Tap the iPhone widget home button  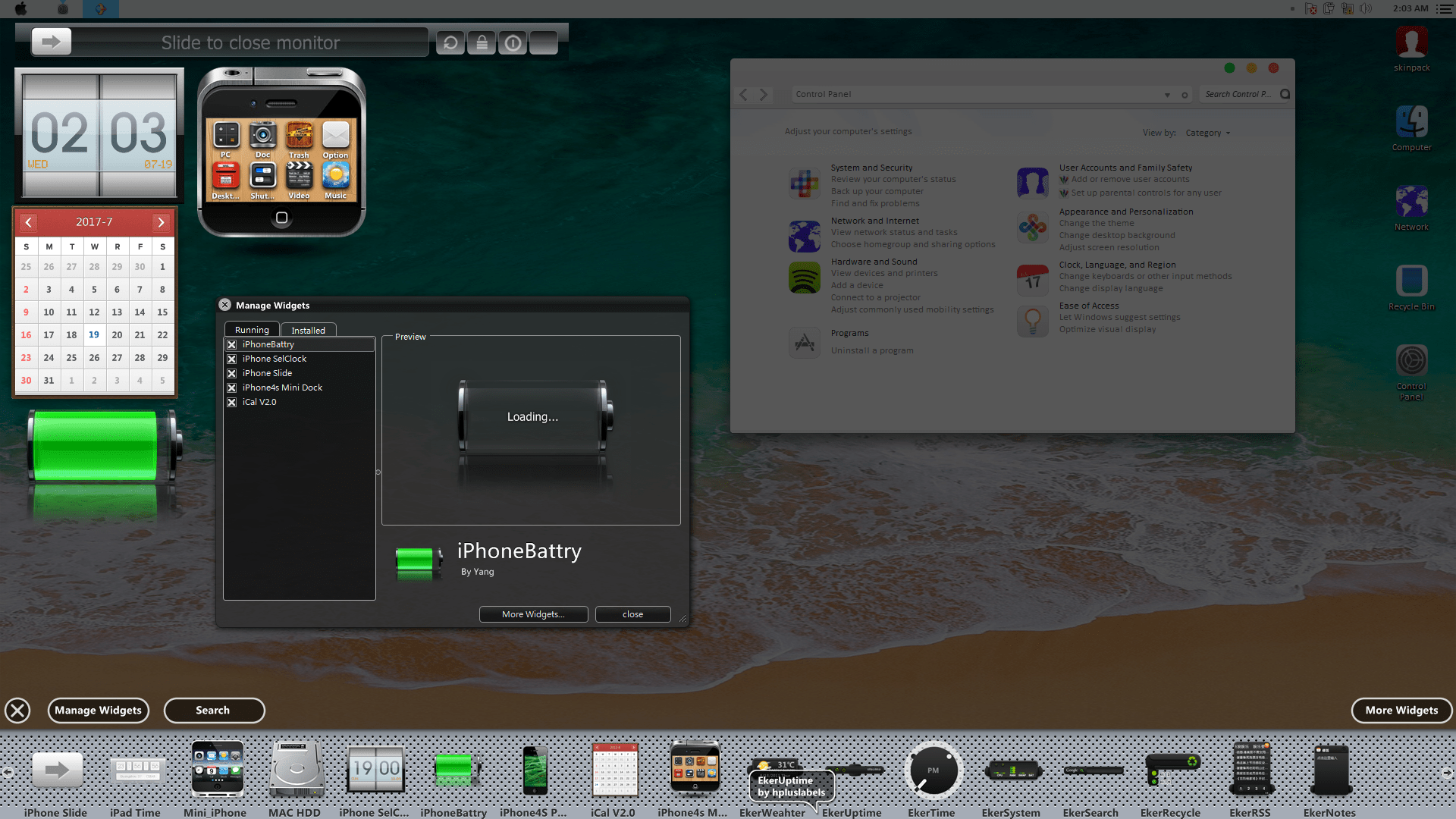[x=281, y=218]
